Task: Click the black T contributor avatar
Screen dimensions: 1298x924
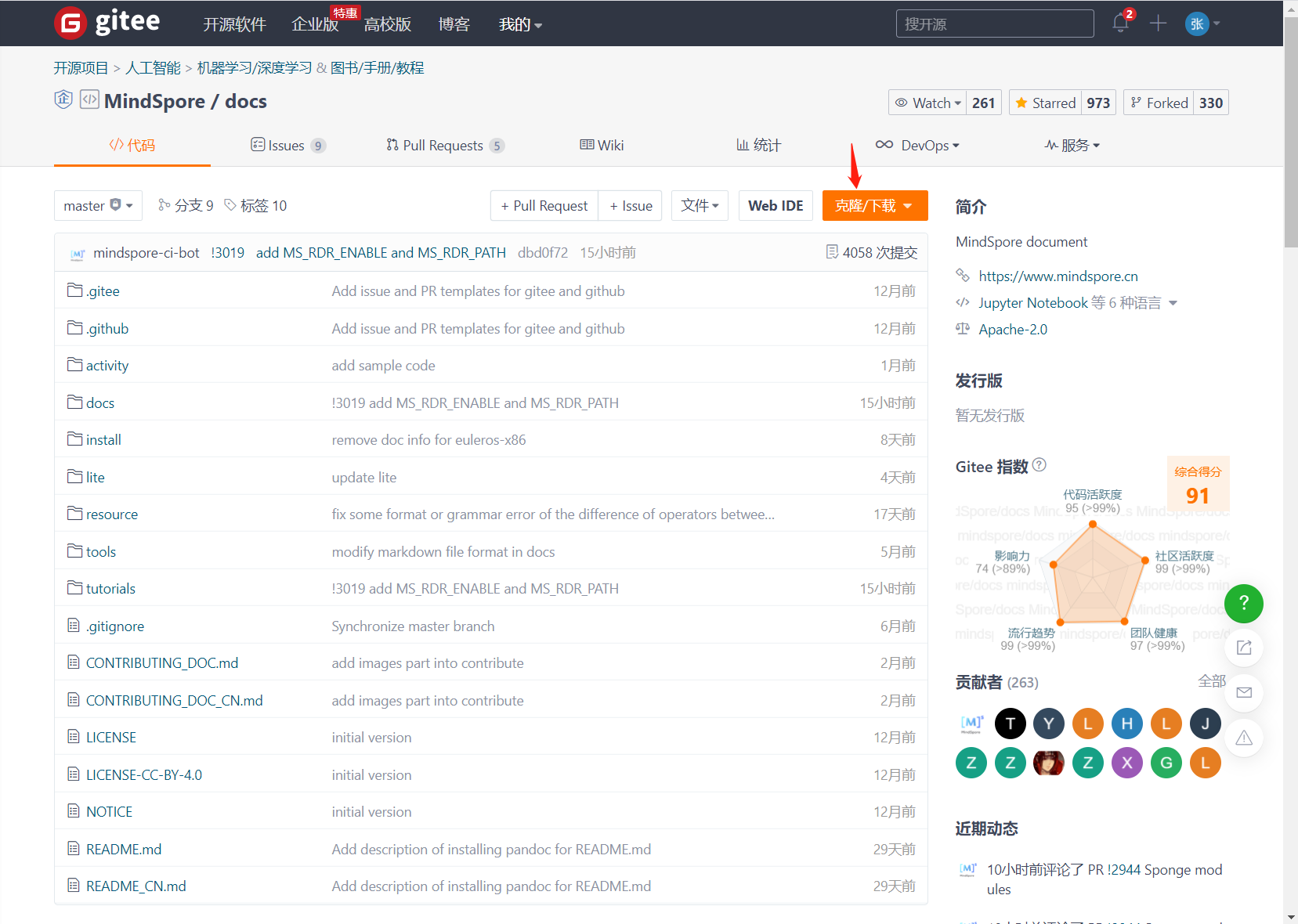Action: coord(1011,724)
